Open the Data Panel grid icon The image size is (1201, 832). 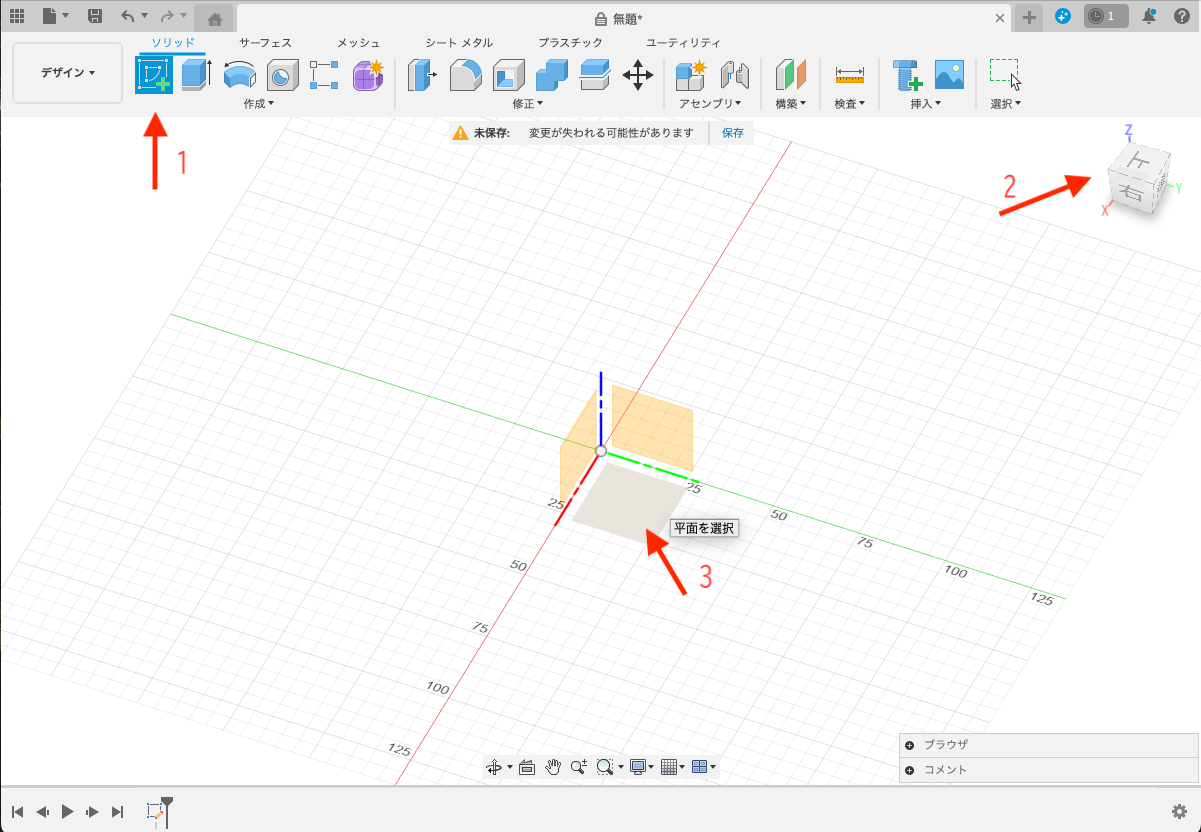coord(17,16)
